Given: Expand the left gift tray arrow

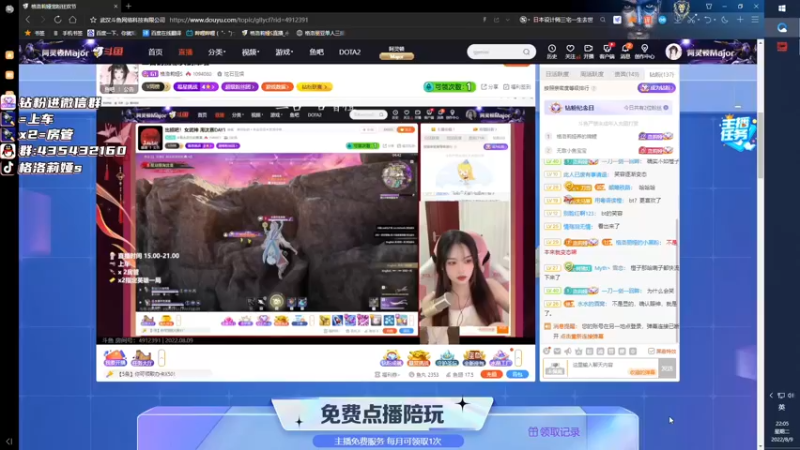Looking at the screenshot, I should pos(161,358).
